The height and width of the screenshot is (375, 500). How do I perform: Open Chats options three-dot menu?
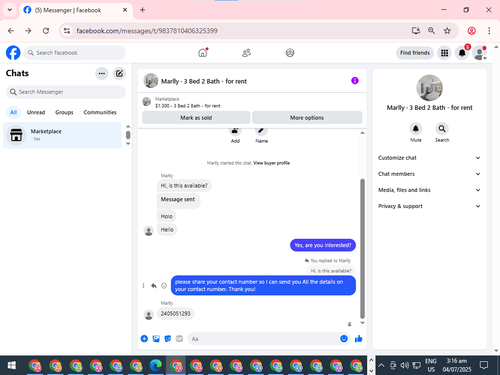[102, 73]
